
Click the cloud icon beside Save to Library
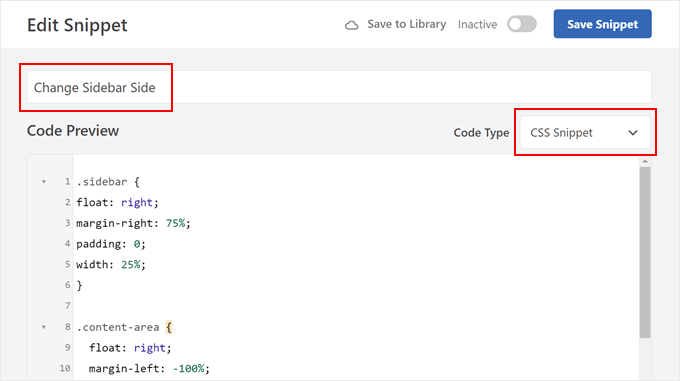pos(351,25)
